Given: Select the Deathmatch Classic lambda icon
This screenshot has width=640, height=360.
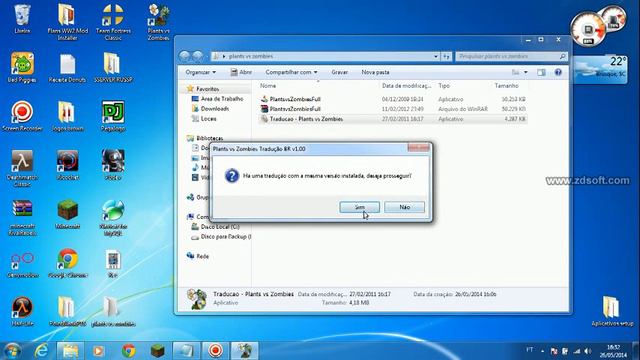Looking at the screenshot, I should 22,168.
